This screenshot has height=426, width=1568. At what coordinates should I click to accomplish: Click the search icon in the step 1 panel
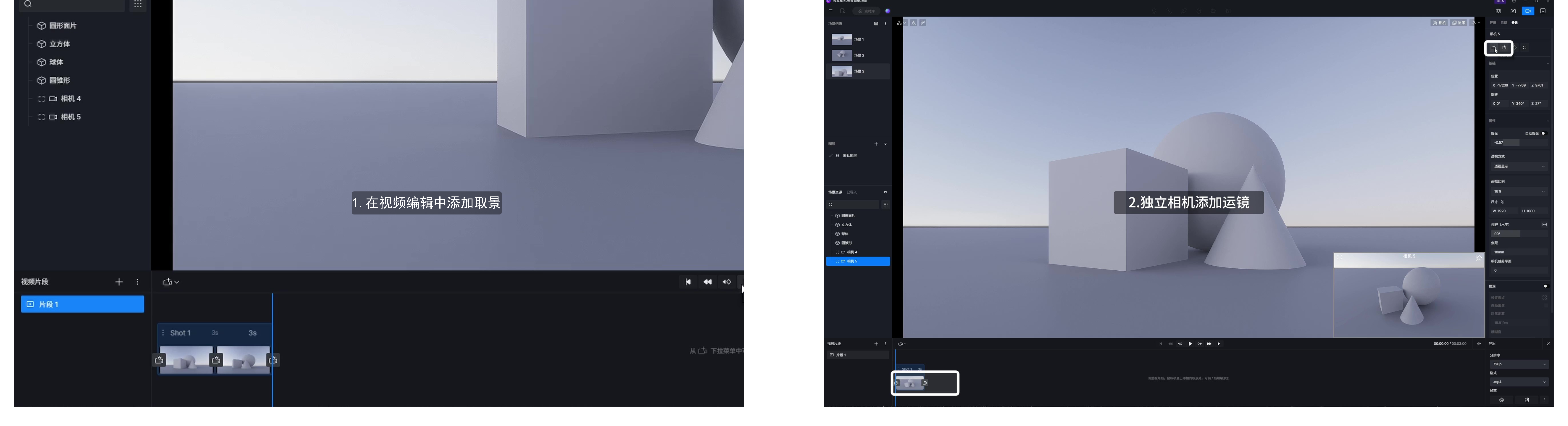(x=28, y=4)
